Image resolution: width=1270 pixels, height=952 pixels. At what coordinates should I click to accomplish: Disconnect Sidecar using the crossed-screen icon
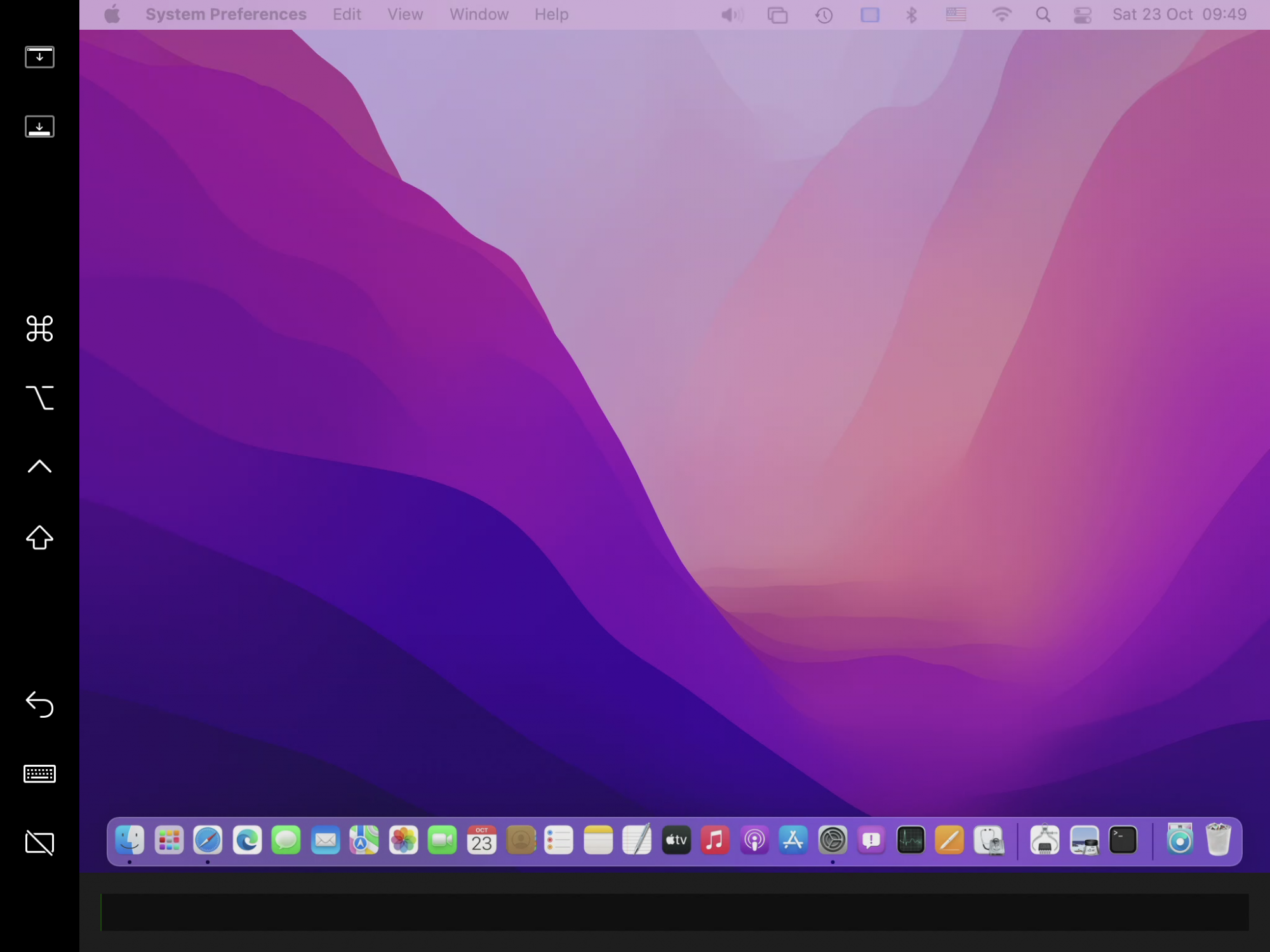pyautogui.click(x=39, y=843)
